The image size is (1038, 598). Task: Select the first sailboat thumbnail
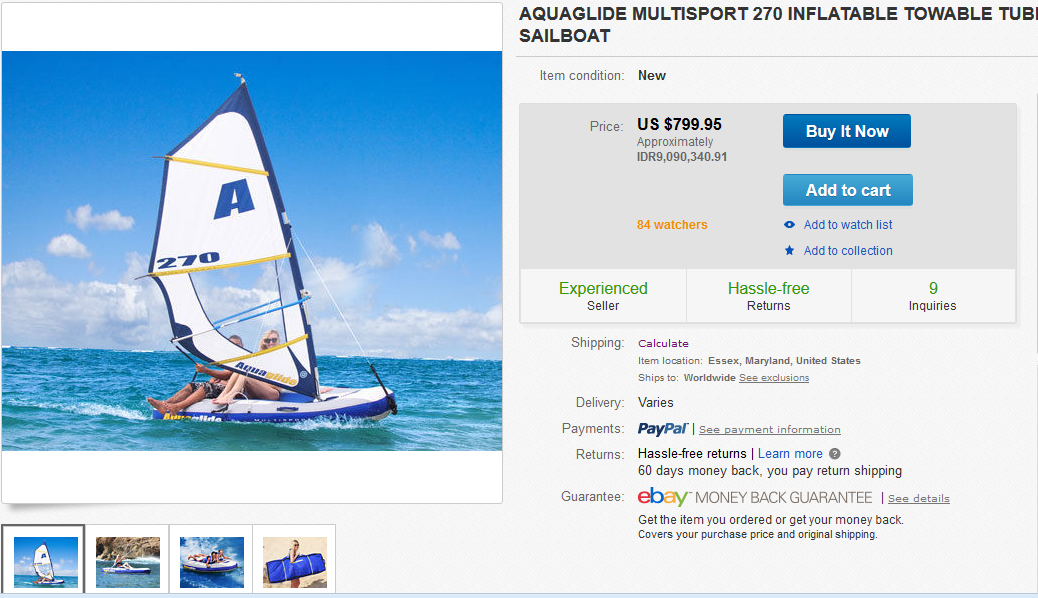[x=43, y=560]
